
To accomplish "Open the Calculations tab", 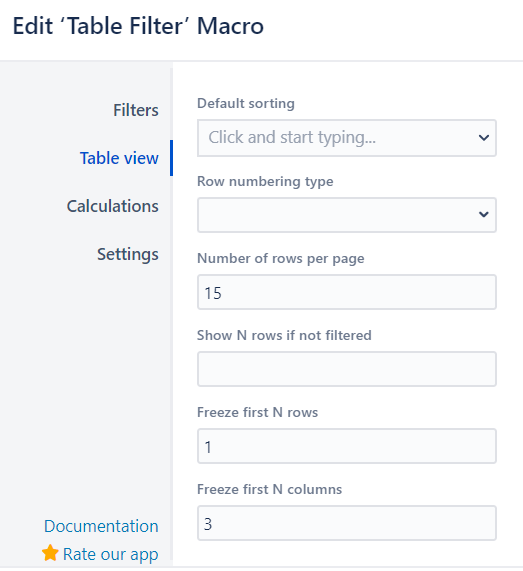I will click(113, 206).
